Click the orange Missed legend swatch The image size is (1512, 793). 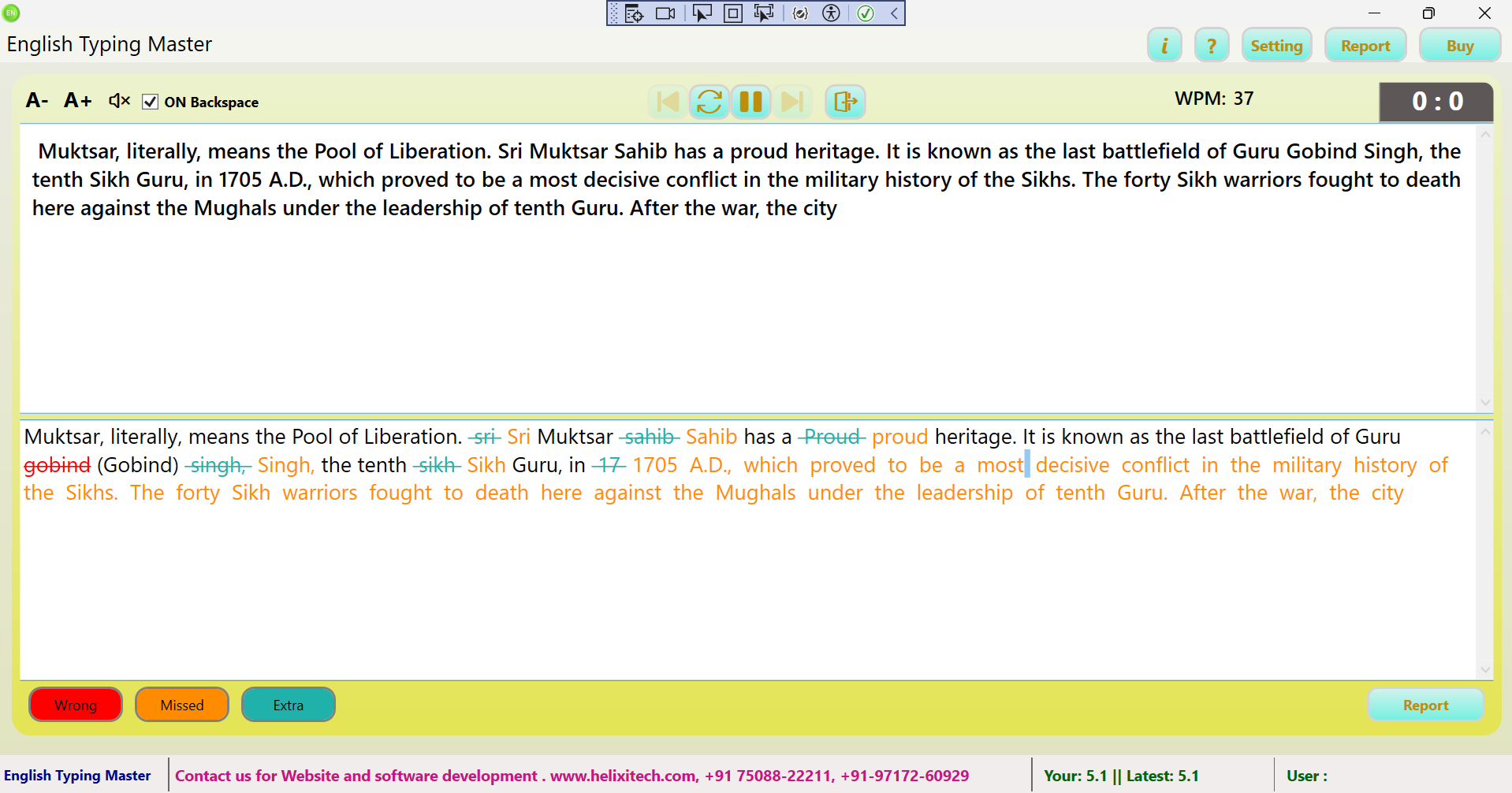(x=182, y=705)
